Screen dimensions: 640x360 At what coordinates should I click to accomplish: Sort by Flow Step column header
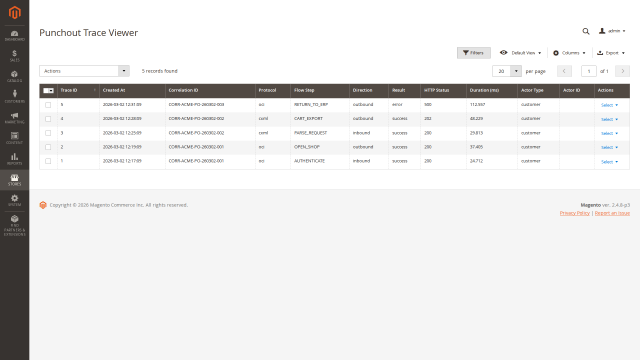pos(320,91)
